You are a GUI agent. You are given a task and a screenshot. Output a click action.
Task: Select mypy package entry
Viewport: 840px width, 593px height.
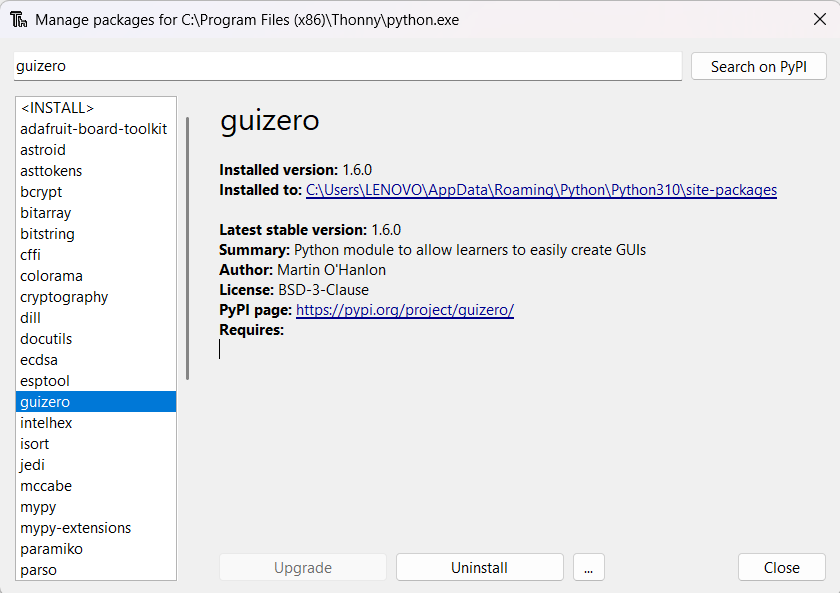(x=96, y=507)
